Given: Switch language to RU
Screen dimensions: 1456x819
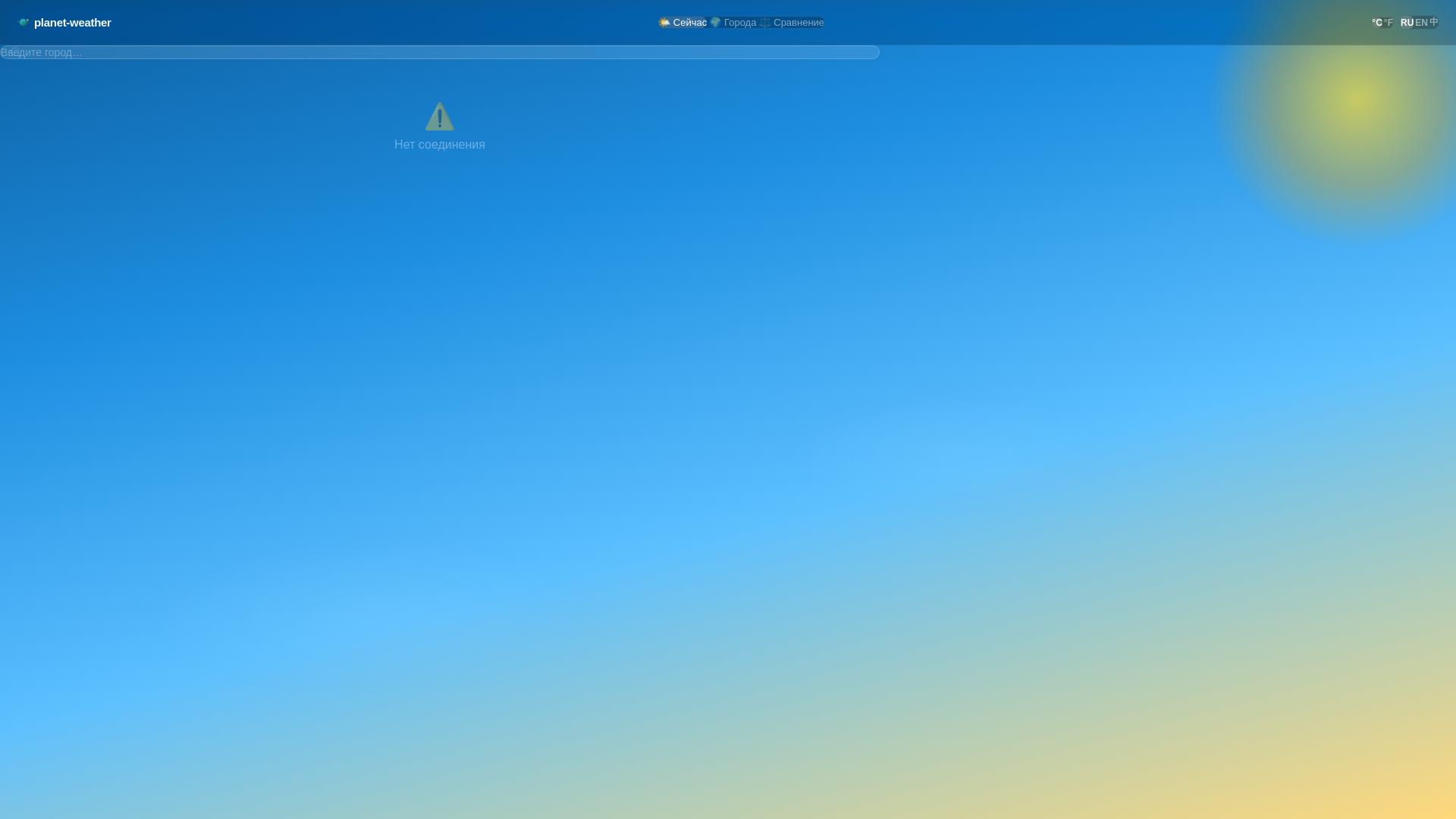Looking at the screenshot, I should pos(1407,23).
